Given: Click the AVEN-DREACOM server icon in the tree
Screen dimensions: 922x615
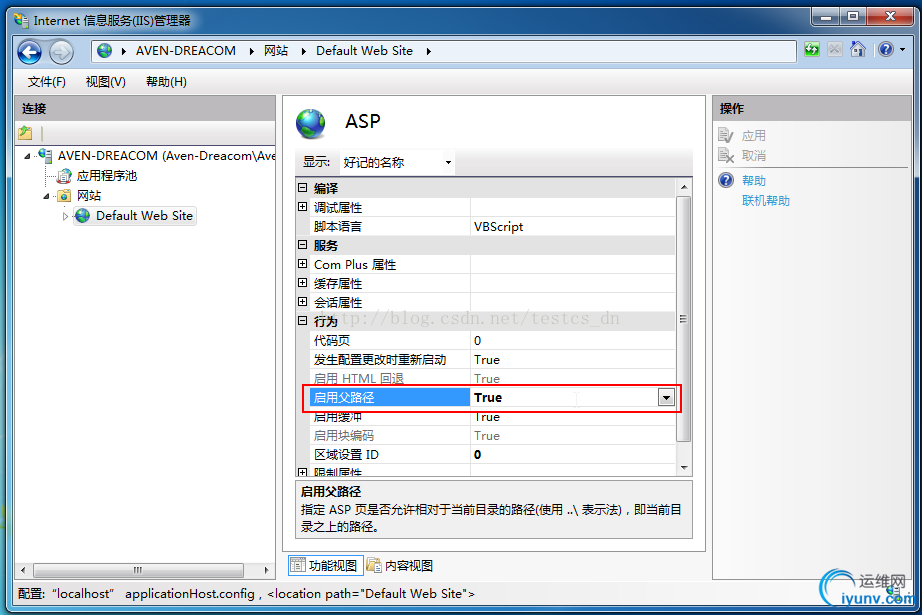Looking at the screenshot, I should tap(45, 155).
